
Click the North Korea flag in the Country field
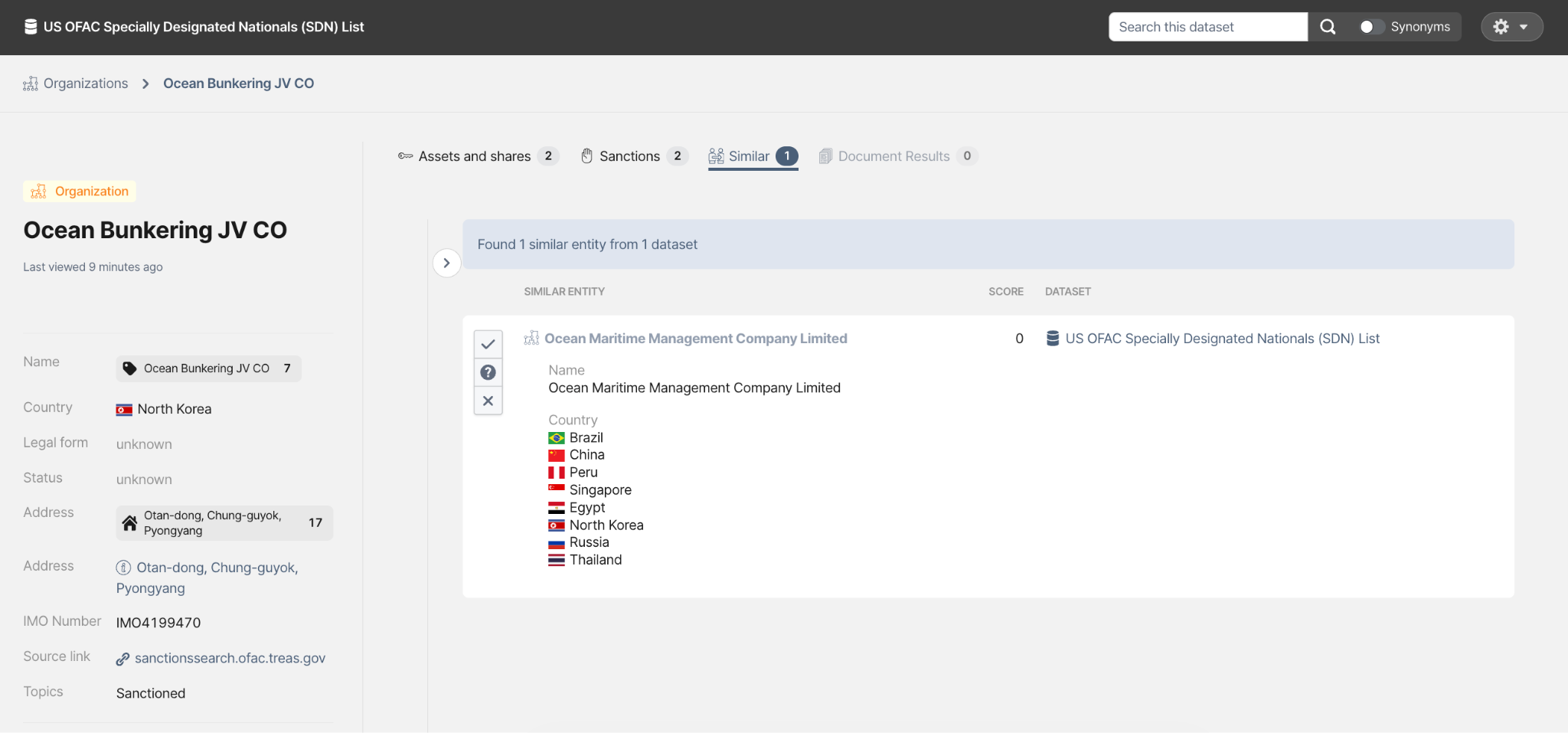point(124,410)
